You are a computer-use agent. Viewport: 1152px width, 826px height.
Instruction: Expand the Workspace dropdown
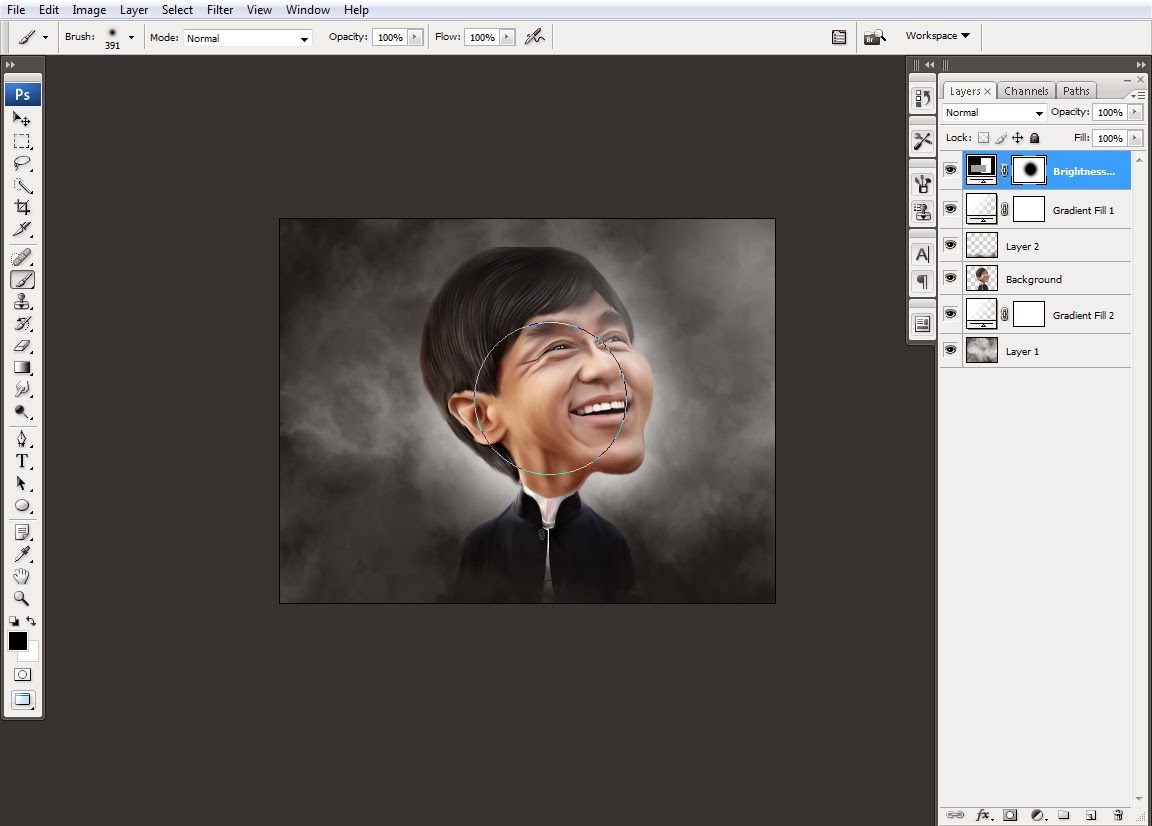(937, 36)
